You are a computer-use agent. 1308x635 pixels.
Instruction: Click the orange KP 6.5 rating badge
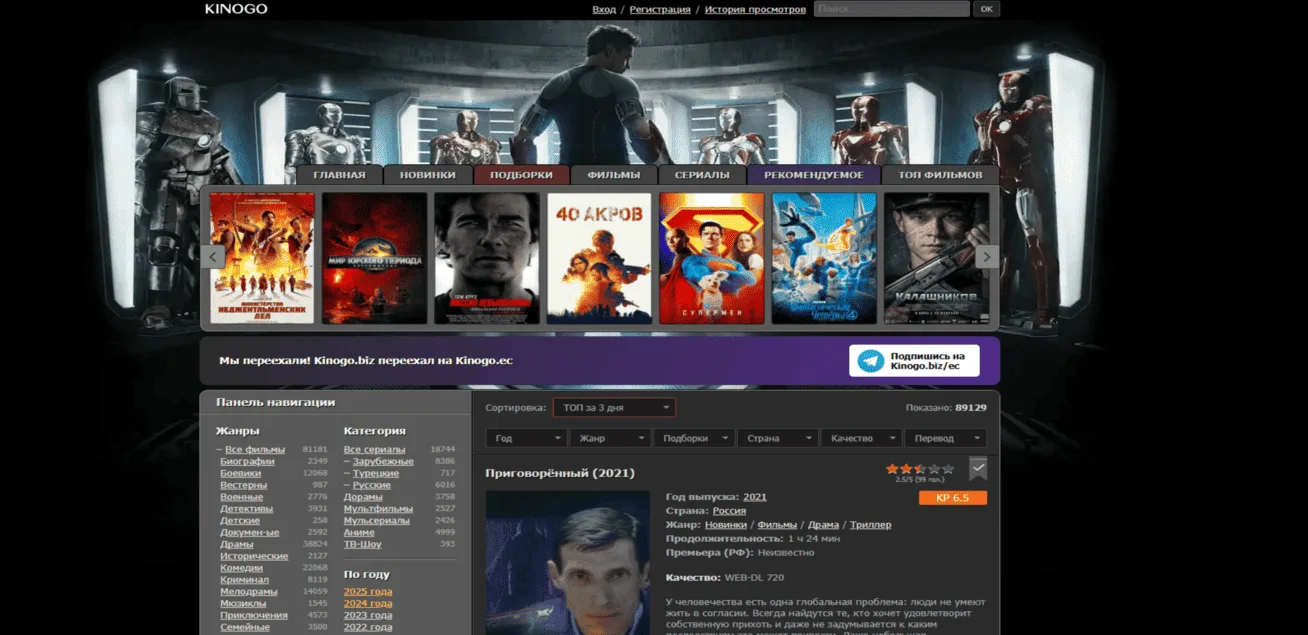(953, 498)
